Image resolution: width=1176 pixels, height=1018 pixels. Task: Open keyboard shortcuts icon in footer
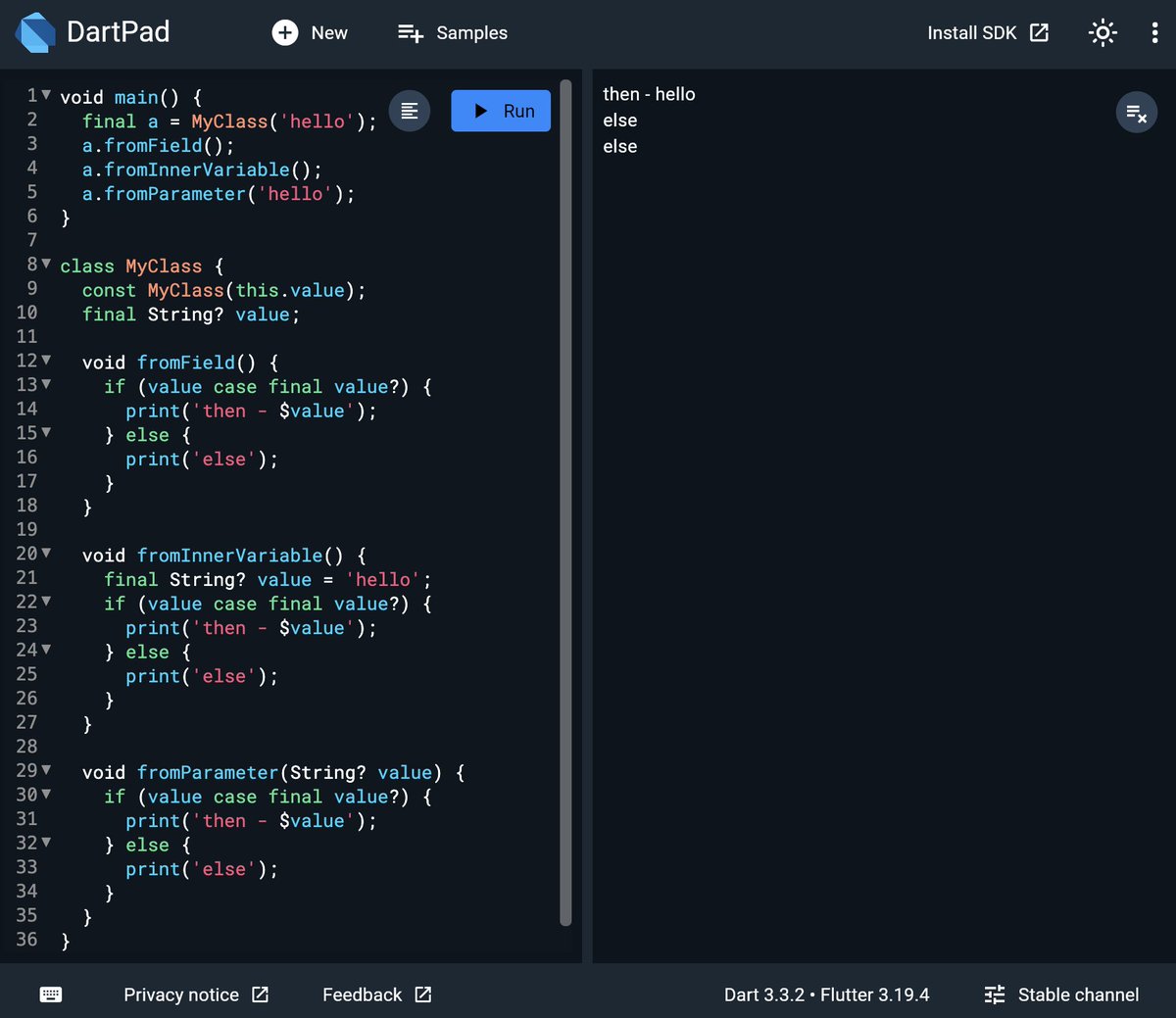tap(51, 994)
